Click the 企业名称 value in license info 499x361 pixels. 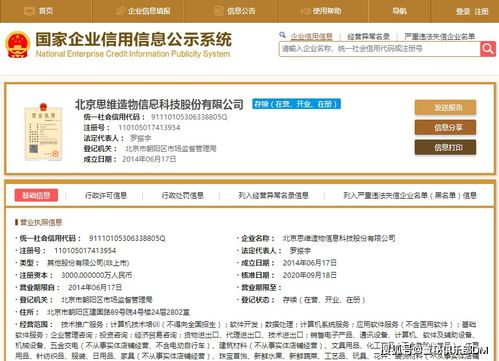tap(339, 238)
